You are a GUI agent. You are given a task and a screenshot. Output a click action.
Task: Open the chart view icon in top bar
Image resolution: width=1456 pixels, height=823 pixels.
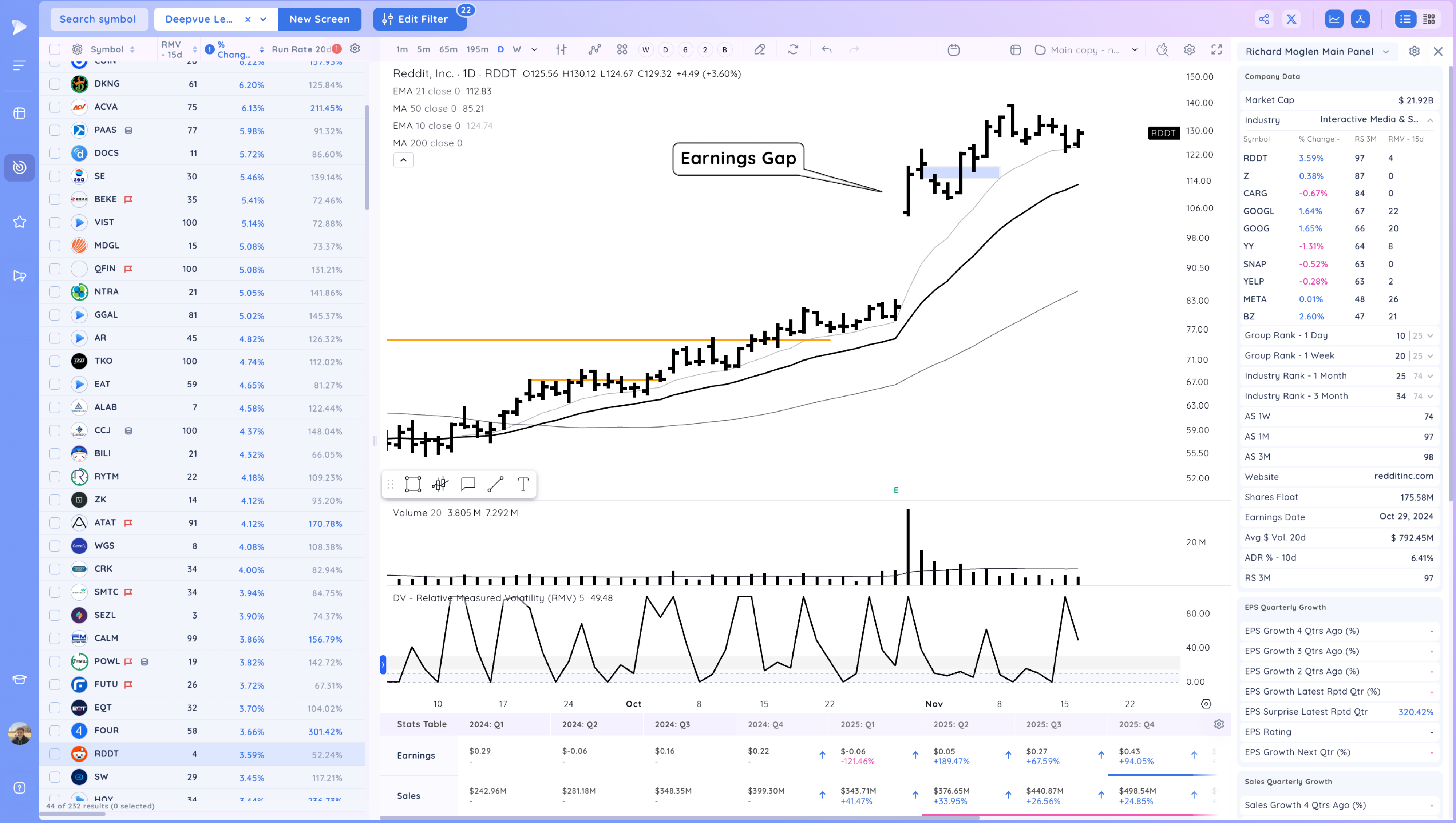click(x=1334, y=19)
